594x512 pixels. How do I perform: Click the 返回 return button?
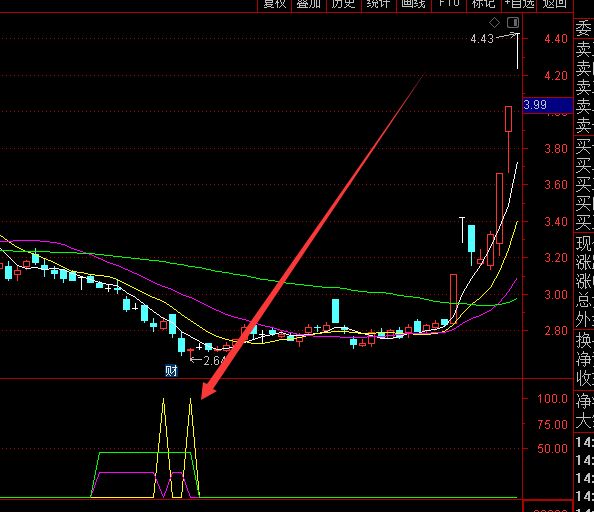pyautogui.click(x=555, y=4)
